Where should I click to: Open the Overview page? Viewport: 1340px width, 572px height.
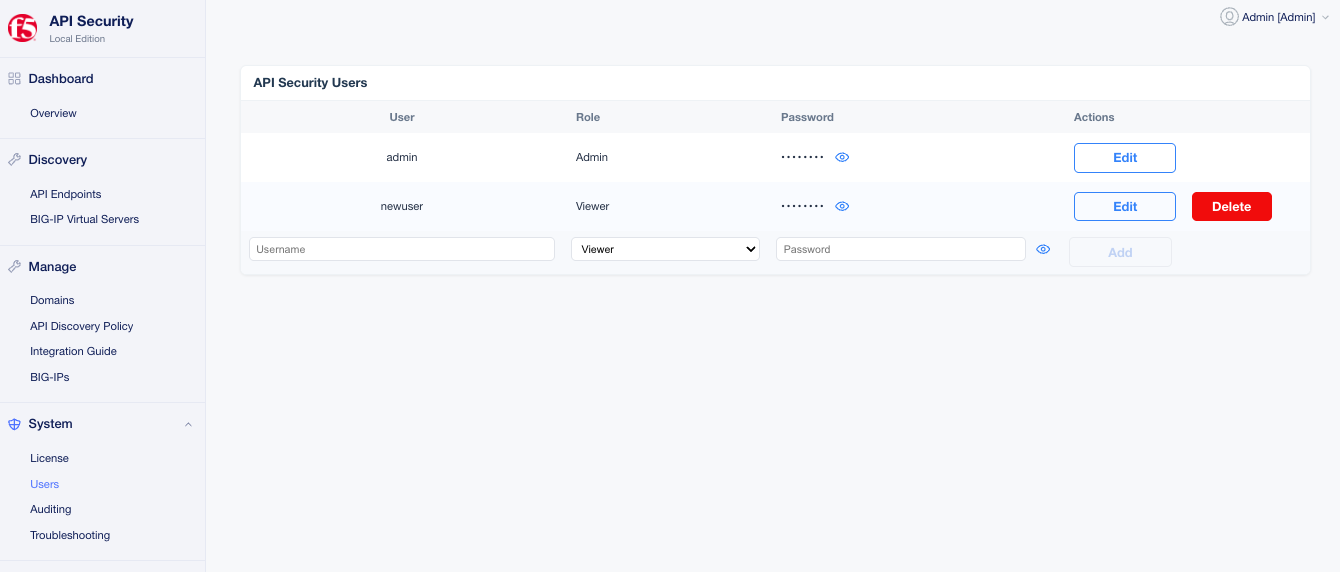(53, 114)
